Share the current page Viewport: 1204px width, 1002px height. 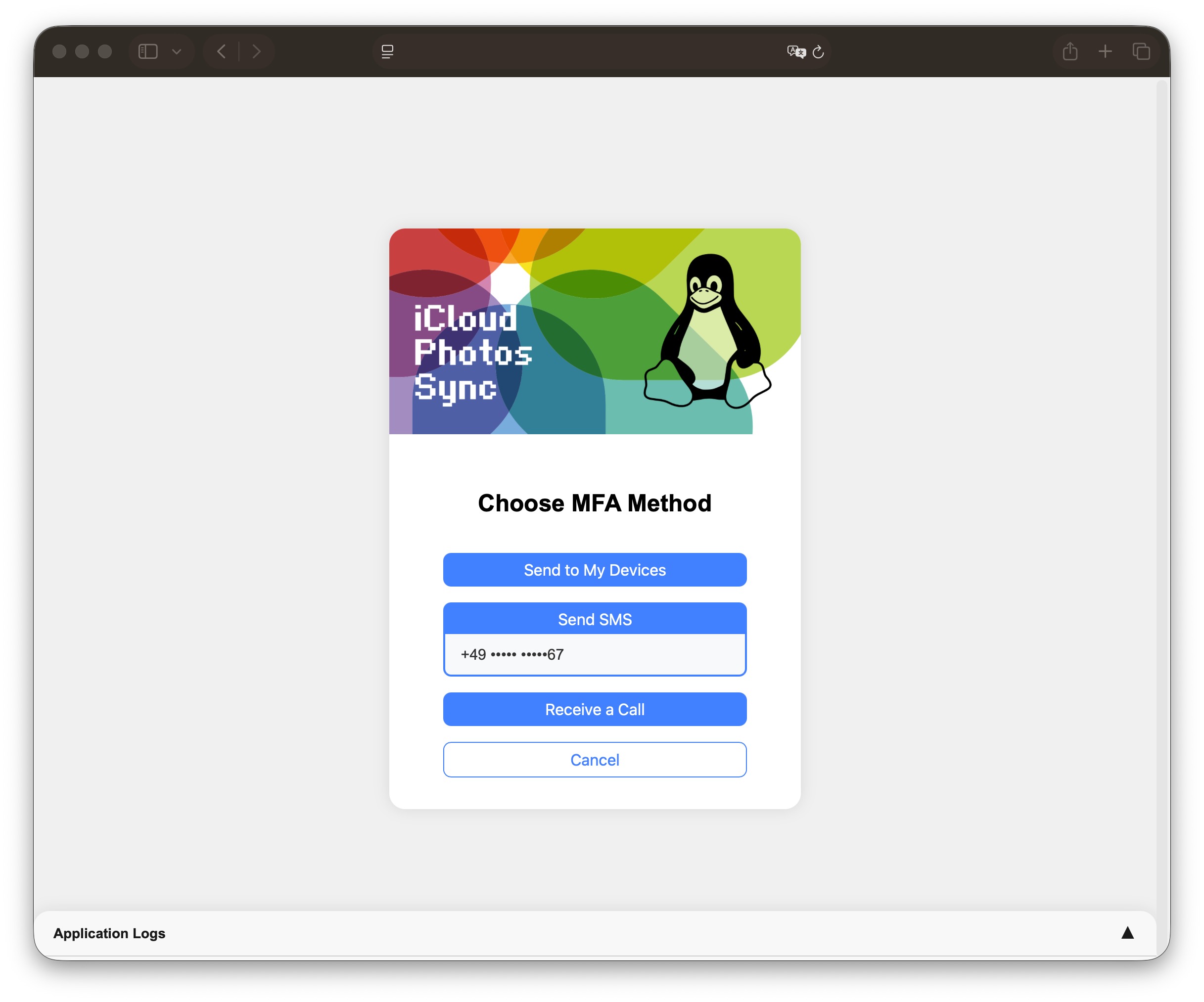[1070, 51]
